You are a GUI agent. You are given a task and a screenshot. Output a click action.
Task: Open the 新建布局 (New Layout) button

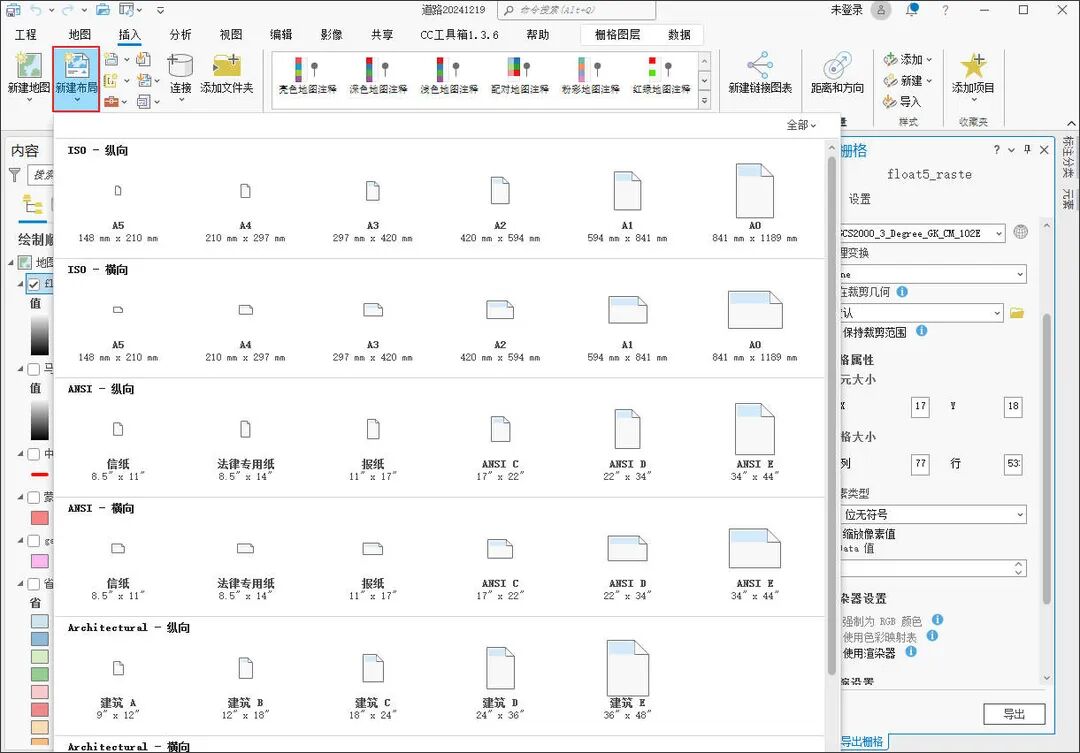(x=76, y=78)
